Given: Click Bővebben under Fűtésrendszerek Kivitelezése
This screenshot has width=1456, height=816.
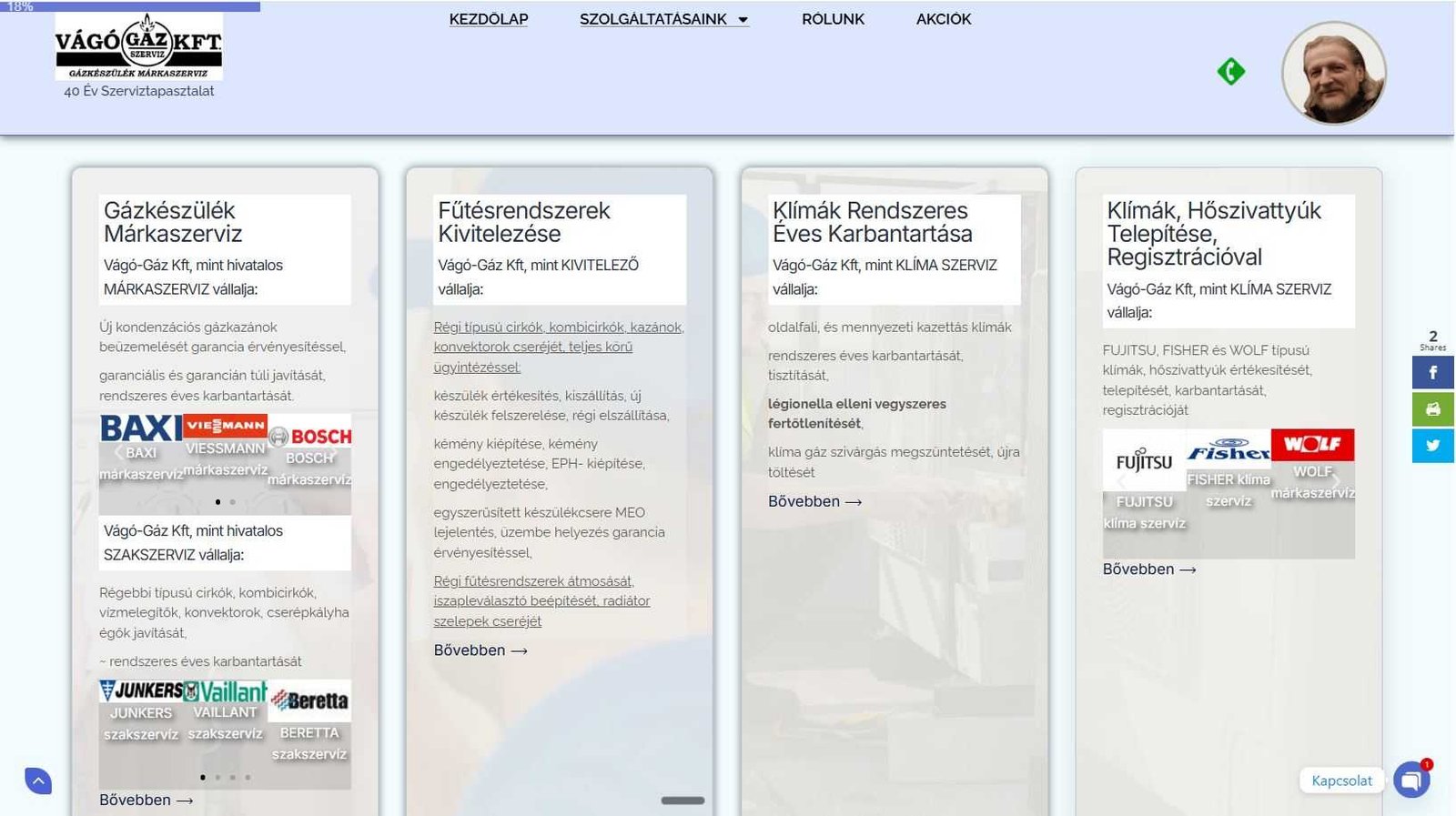Looking at the screenshot, I should (480, 650).
